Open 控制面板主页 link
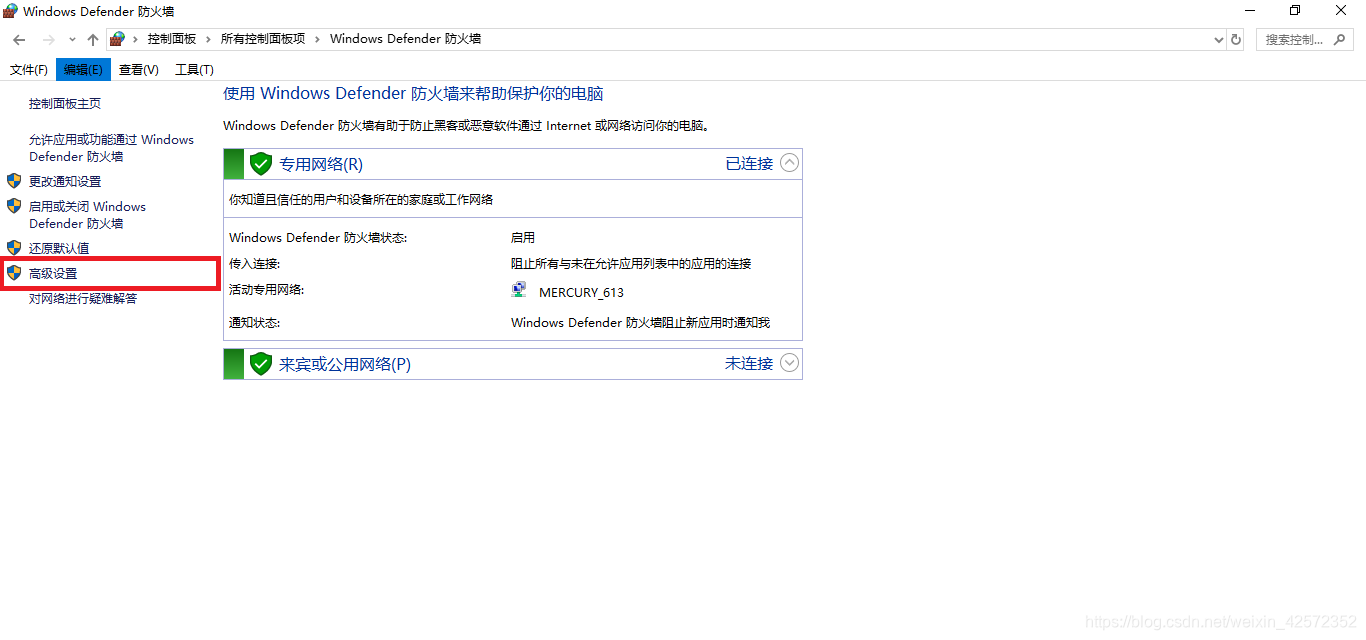Screen dimensions: 1366x640 coord(65,104)
